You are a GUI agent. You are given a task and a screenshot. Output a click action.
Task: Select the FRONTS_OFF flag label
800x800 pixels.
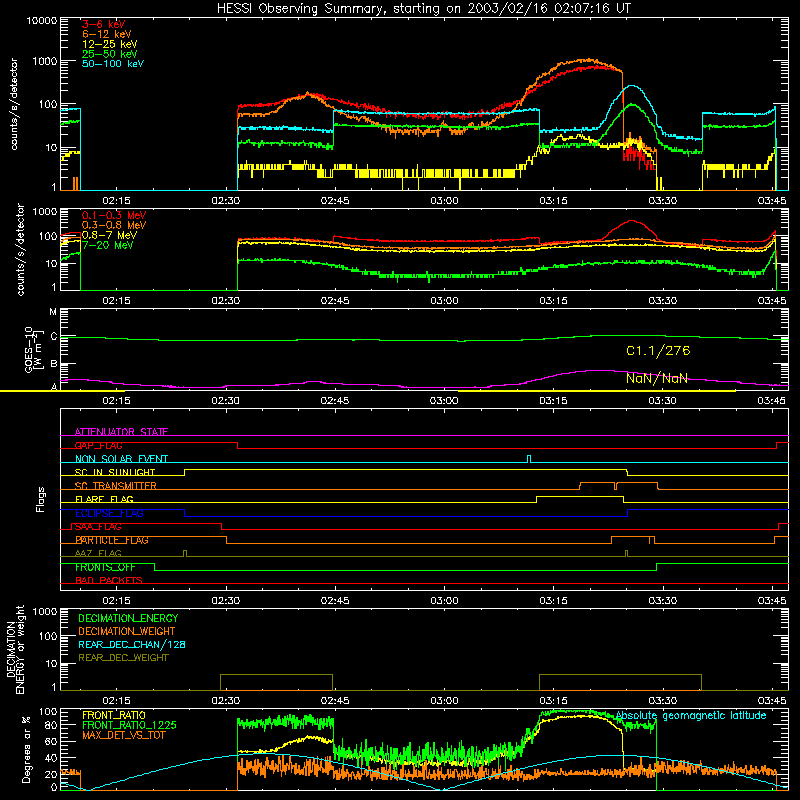[x=105, y=567]
